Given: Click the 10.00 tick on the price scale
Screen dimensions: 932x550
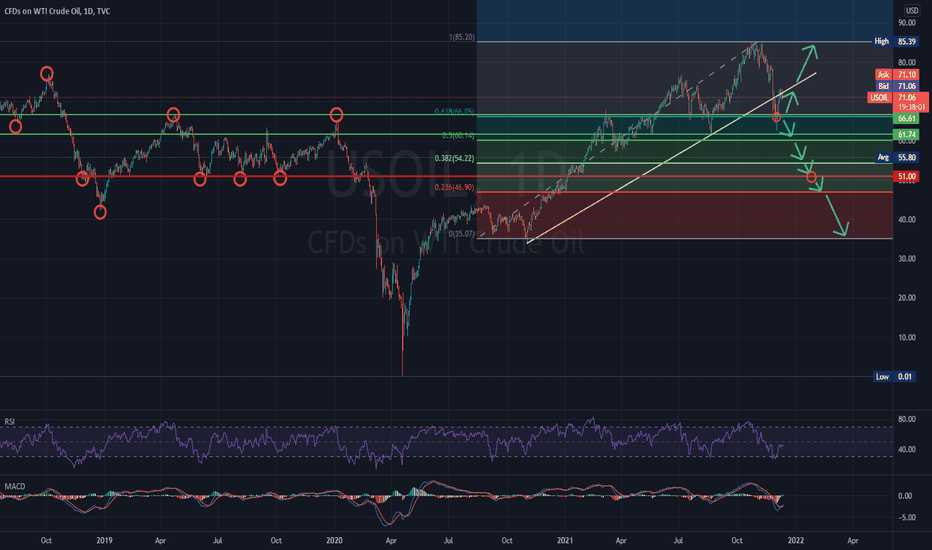Looking at the screenshot, I should 906,337.
